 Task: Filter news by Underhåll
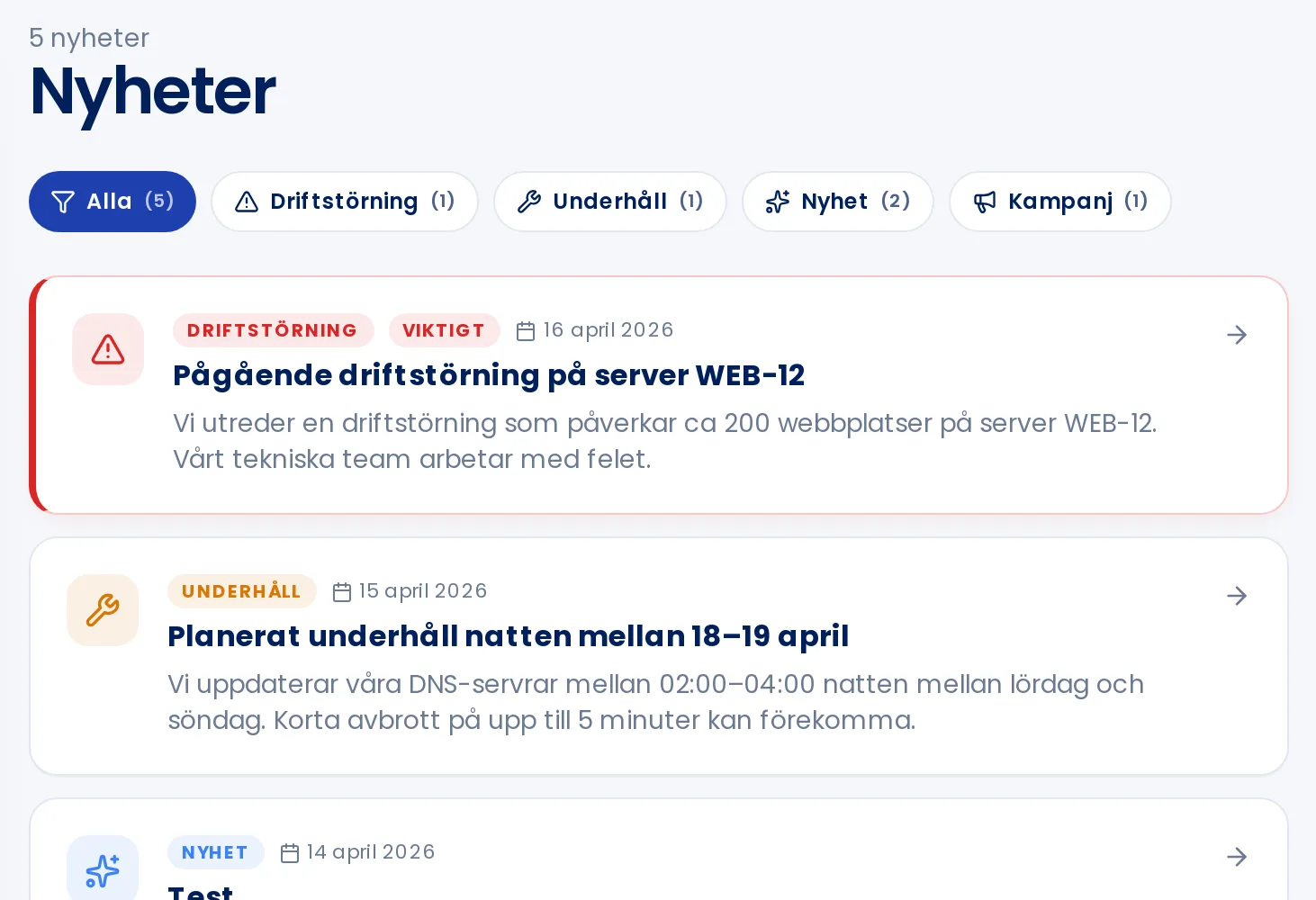[x=610, y=202]
